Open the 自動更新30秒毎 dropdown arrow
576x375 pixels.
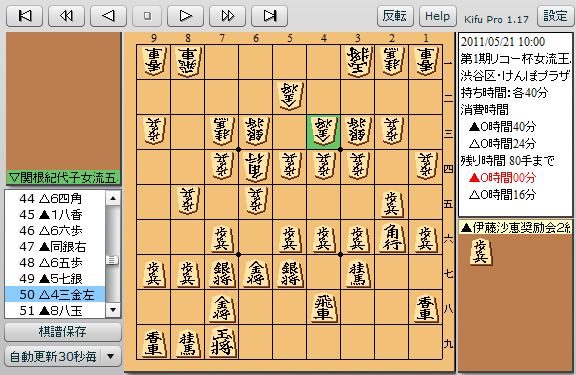110,356
